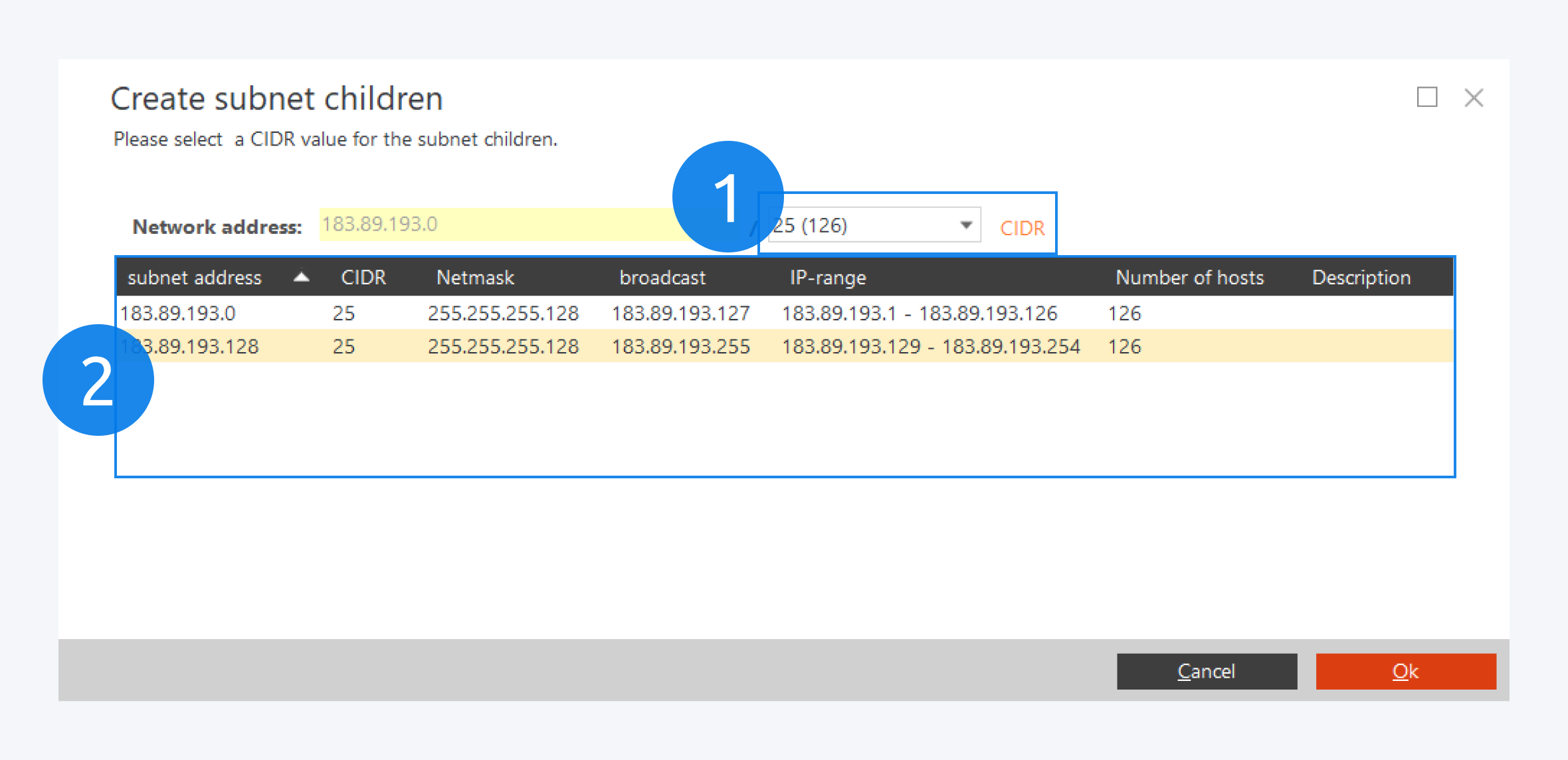Screen dimensions: 1568x760
Task: Sort by Number of hosts header
Action: pyautogui.click(x=1189, y=277)
